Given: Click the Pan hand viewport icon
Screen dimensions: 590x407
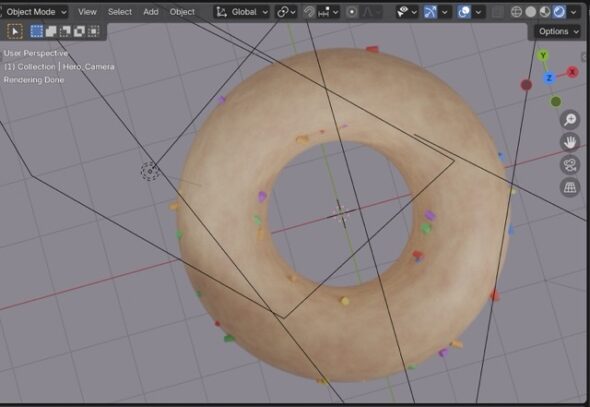Looking at the screenshot, I should [570, 143].
